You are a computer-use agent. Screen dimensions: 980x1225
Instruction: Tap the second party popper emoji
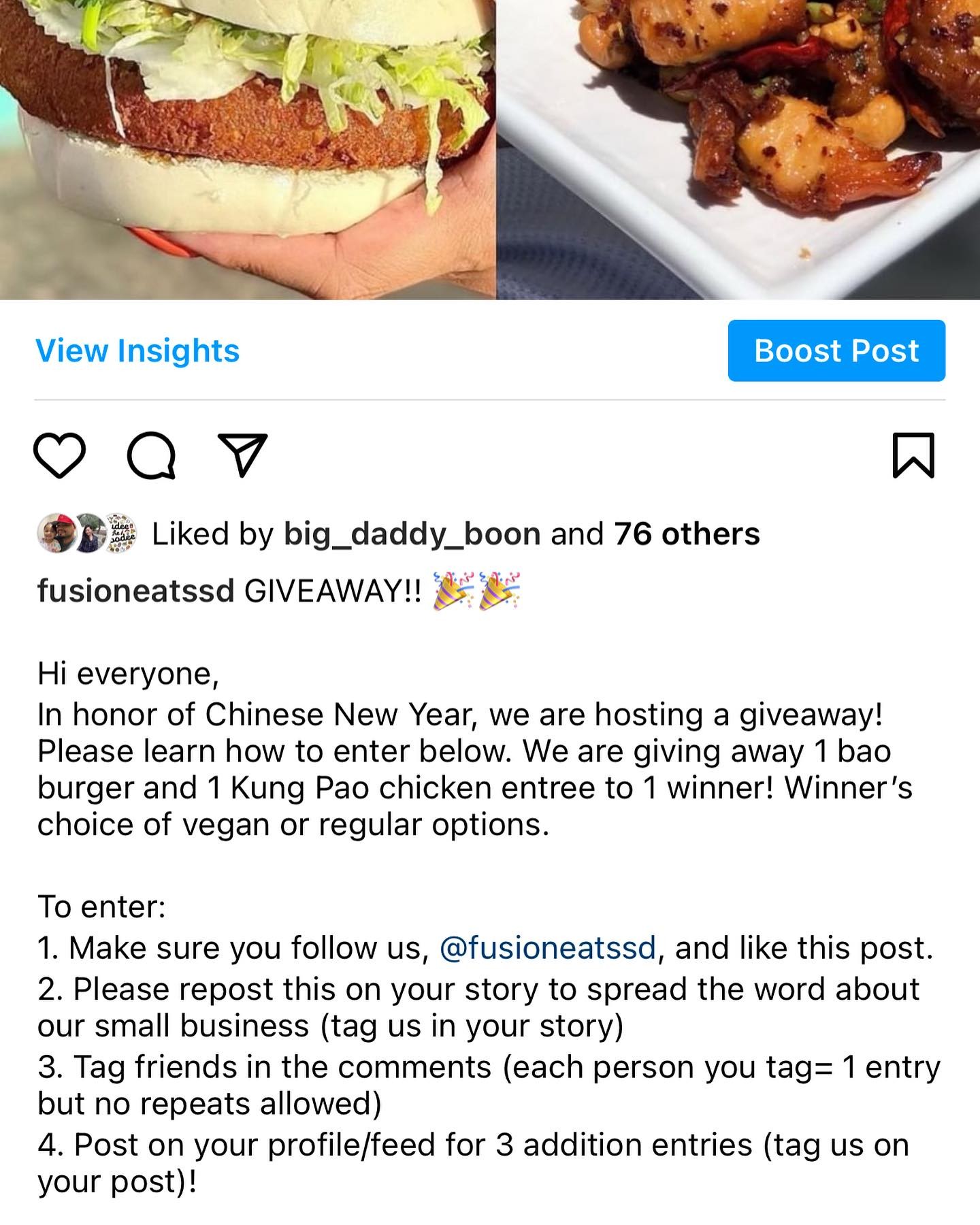click(500, 590)
